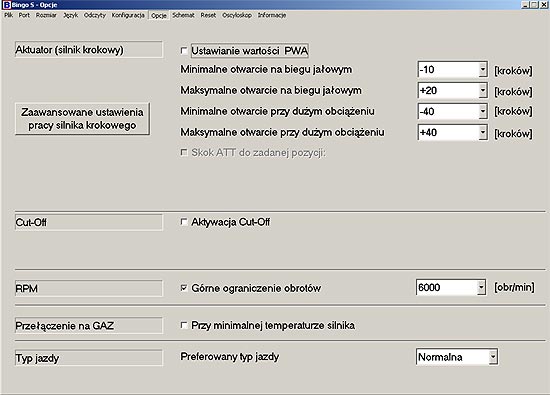Enable Ustawianie wartości PWA checkbox
The image size is (550, 395).
184,51
